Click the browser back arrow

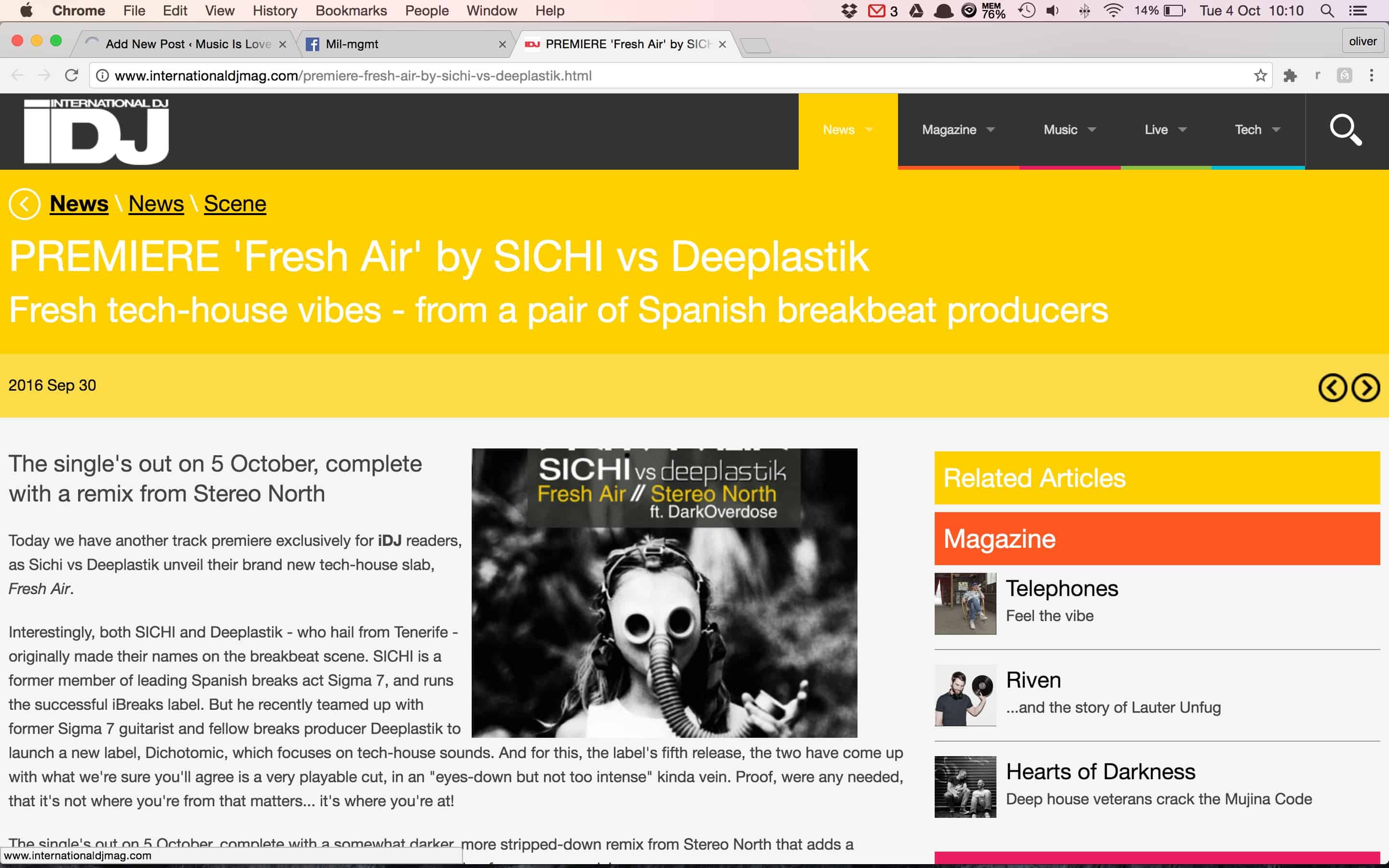(x=17, y=75)
